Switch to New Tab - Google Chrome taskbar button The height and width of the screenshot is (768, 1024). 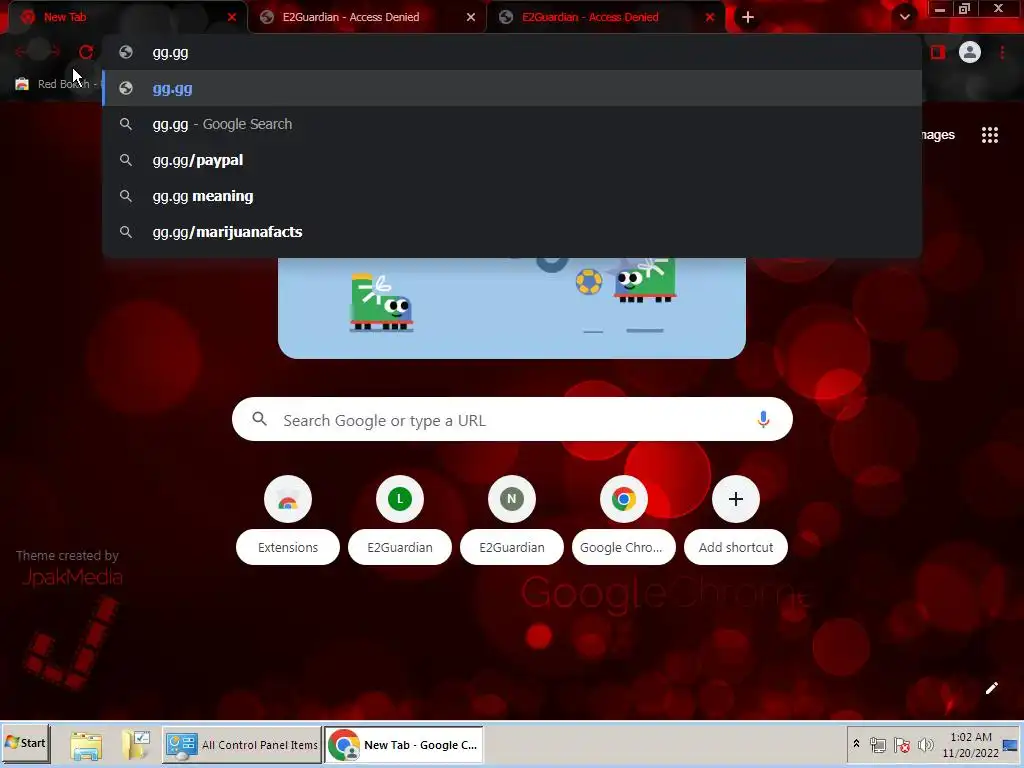pyautogui.click(x=404, y=744)
